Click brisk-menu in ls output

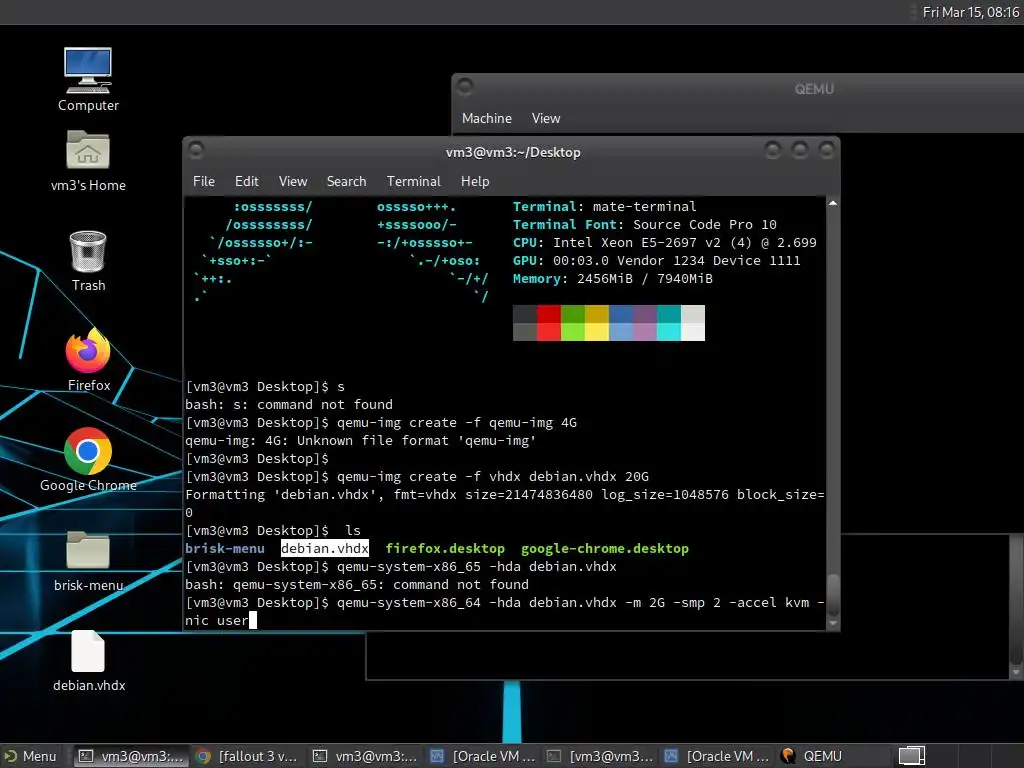click(x=225, y=549)
